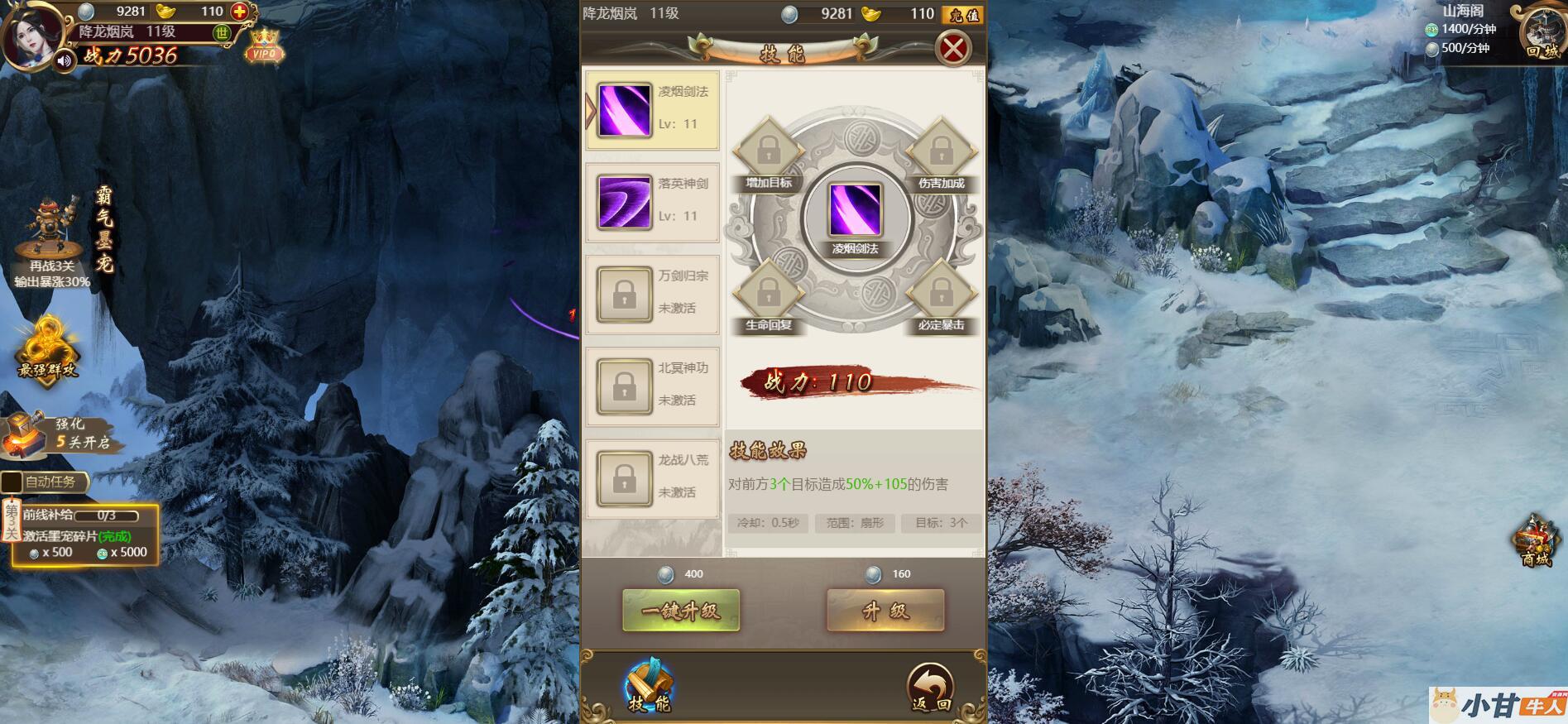Click the 回城 return-to-town portrait

click(1542, 32)
